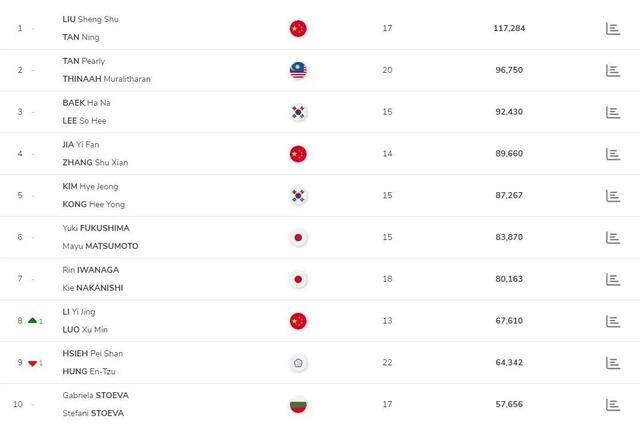Image resolution: width=640 pixels, height=425 pixels.
Task: Open HUNG En-Tzu player profile
Action: pos(87,372)
